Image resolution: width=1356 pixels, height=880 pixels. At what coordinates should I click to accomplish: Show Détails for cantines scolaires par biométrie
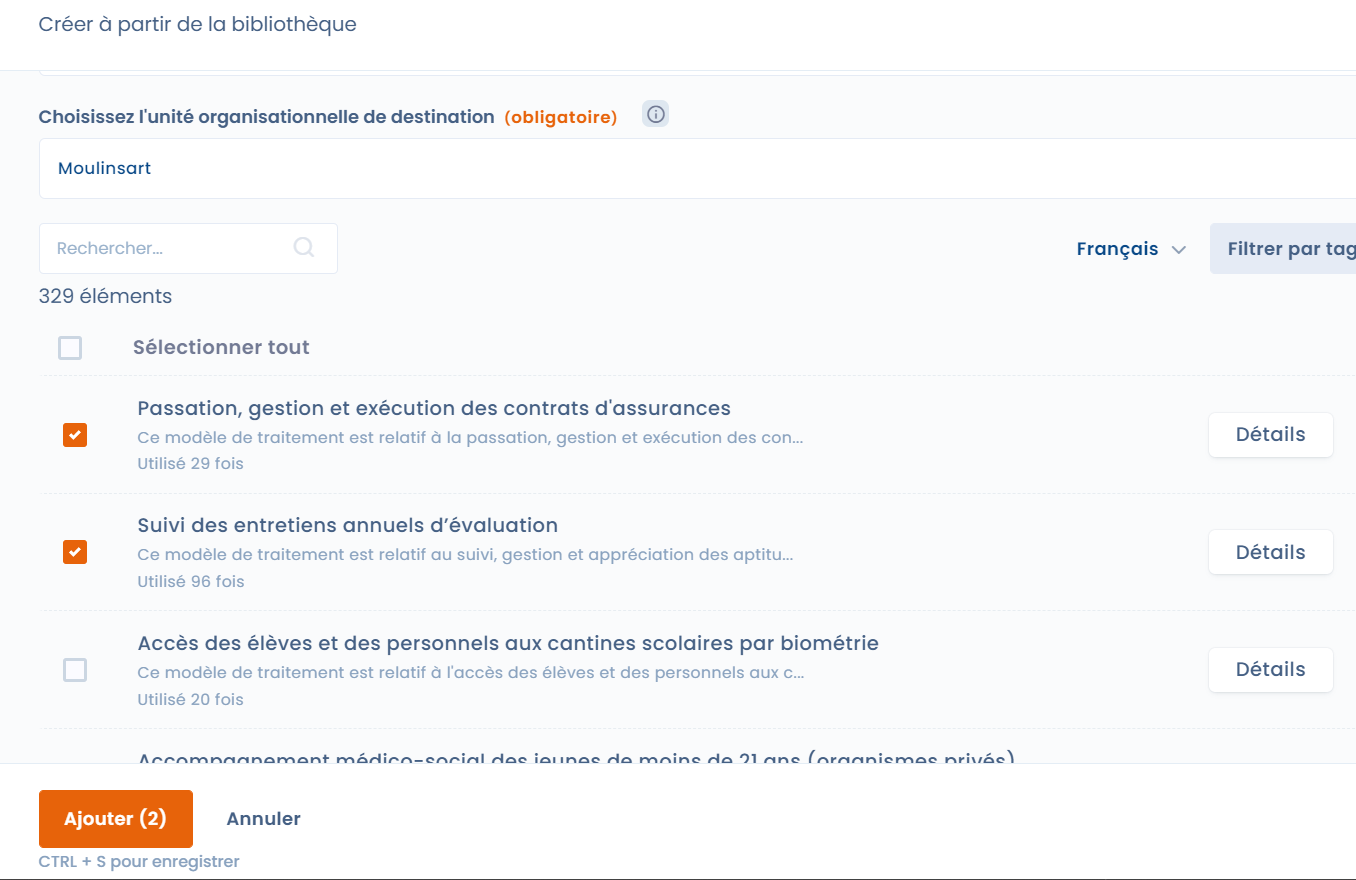point(1270,670)
